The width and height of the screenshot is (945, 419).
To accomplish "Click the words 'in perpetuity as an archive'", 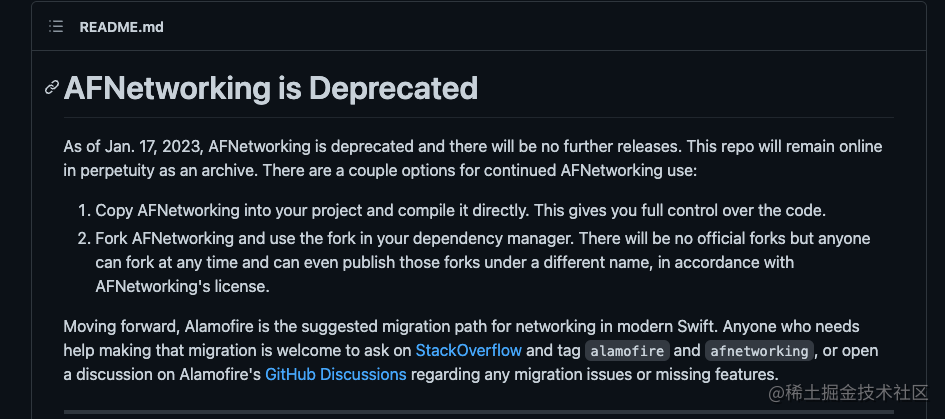I will 158,170.
